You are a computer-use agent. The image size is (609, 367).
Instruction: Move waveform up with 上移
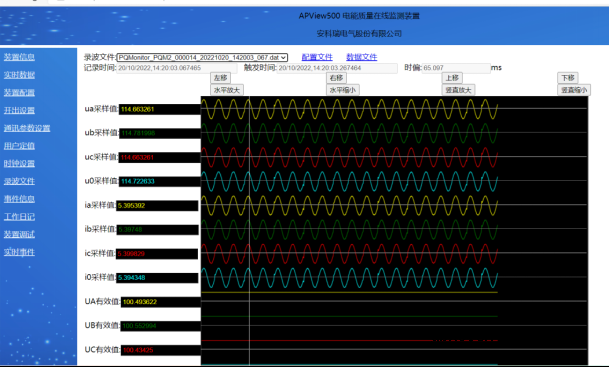(452, 78)
